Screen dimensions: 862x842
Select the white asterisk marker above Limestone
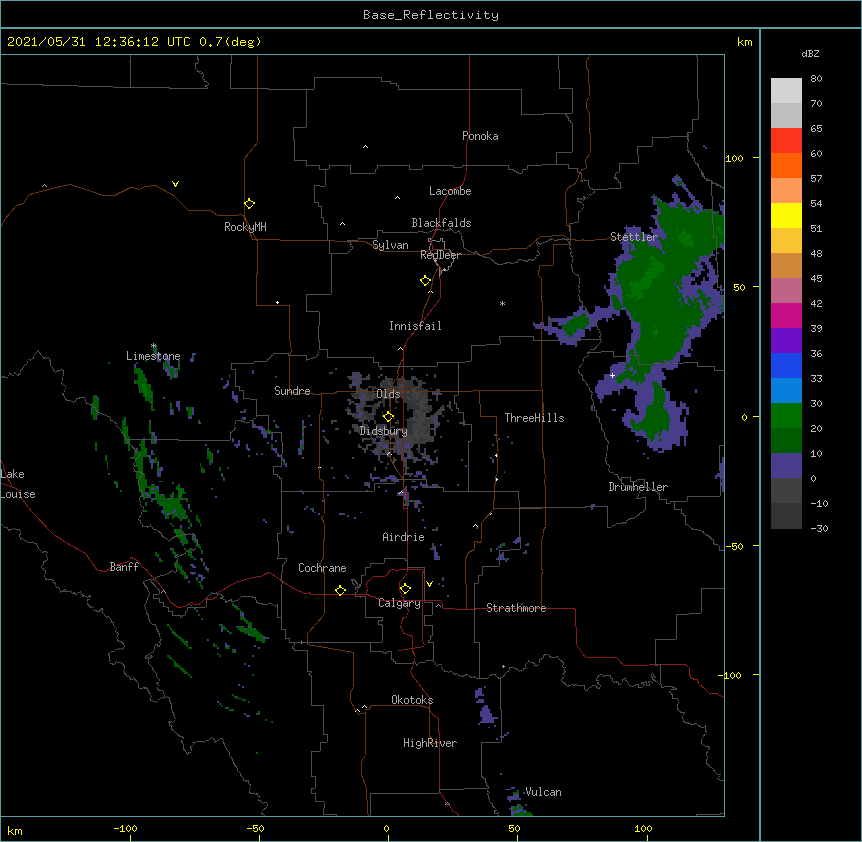(x=154, y=346)
